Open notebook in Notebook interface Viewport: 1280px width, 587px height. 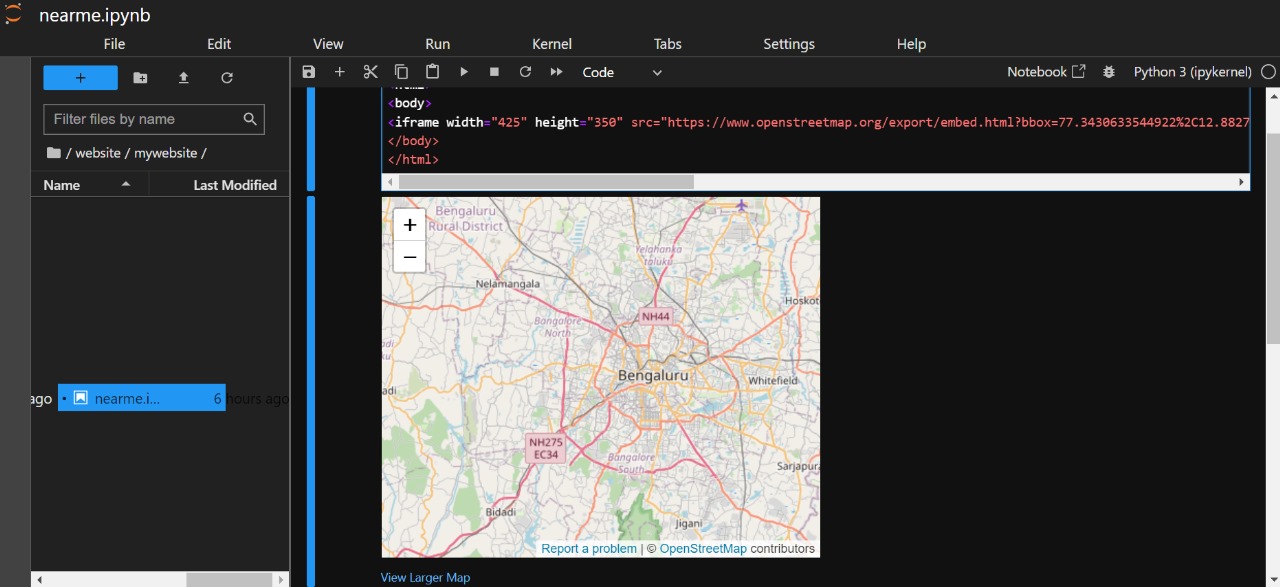1046,72
